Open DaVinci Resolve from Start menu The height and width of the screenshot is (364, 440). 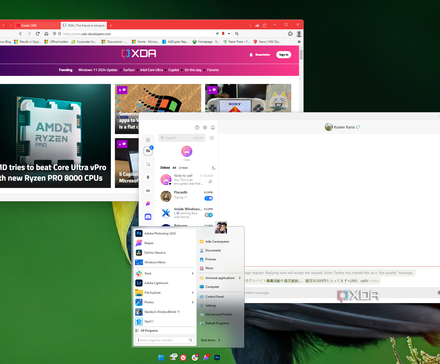[164, 253]
